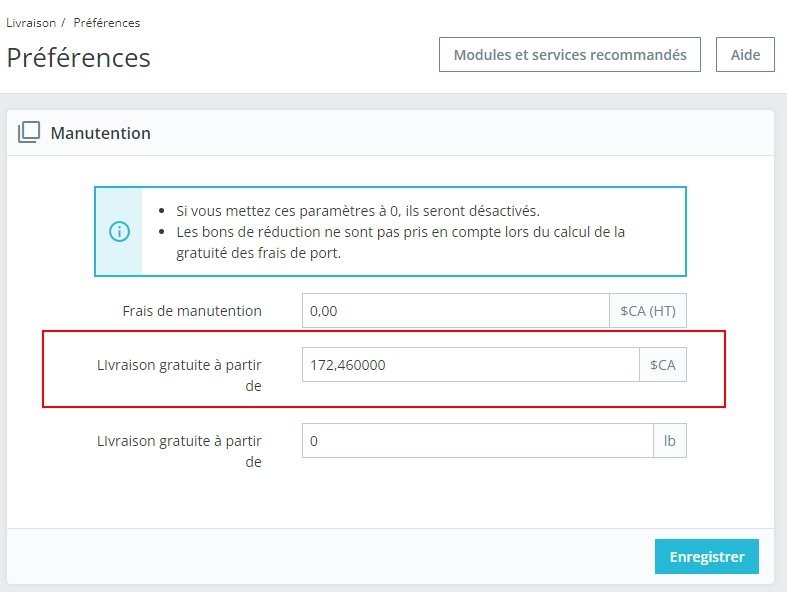Click the Manutention panel heading text
This screenshot has height=592, width=787.
point(101,133)
